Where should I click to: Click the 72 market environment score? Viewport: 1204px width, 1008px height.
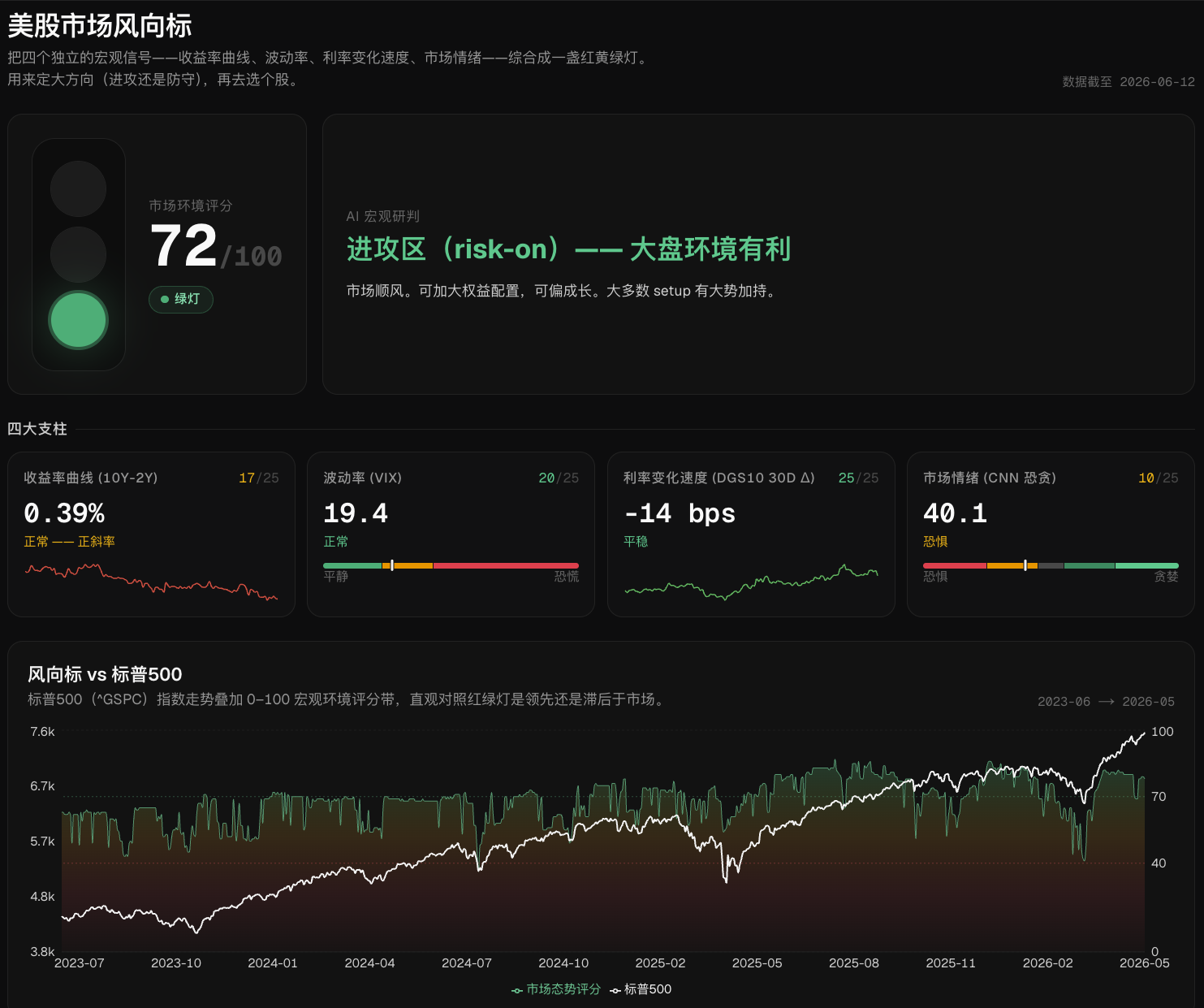pos(184,246)
